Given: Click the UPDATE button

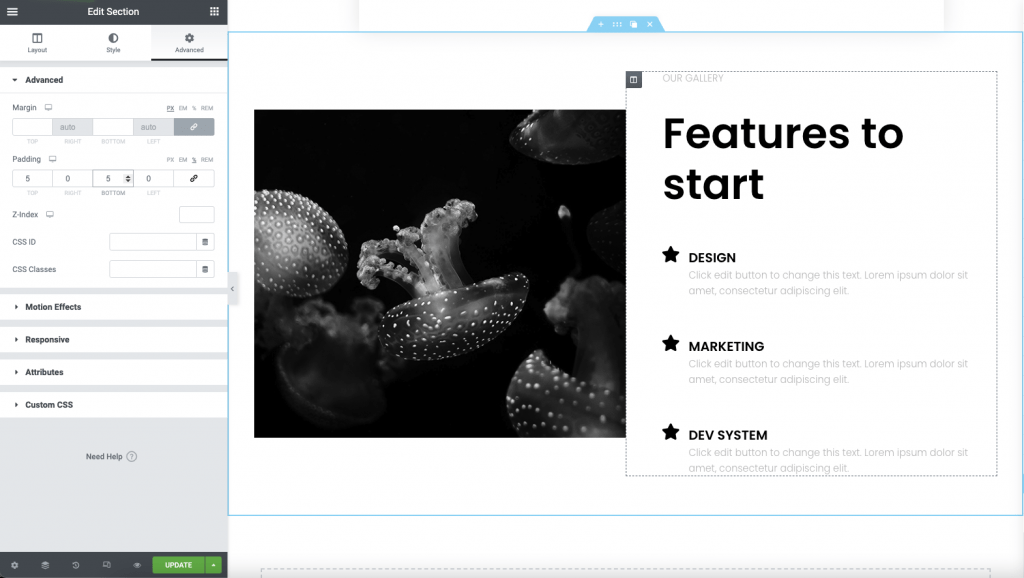Looking at the screenshot, I should pyautogui.click(x=178, y=565).
